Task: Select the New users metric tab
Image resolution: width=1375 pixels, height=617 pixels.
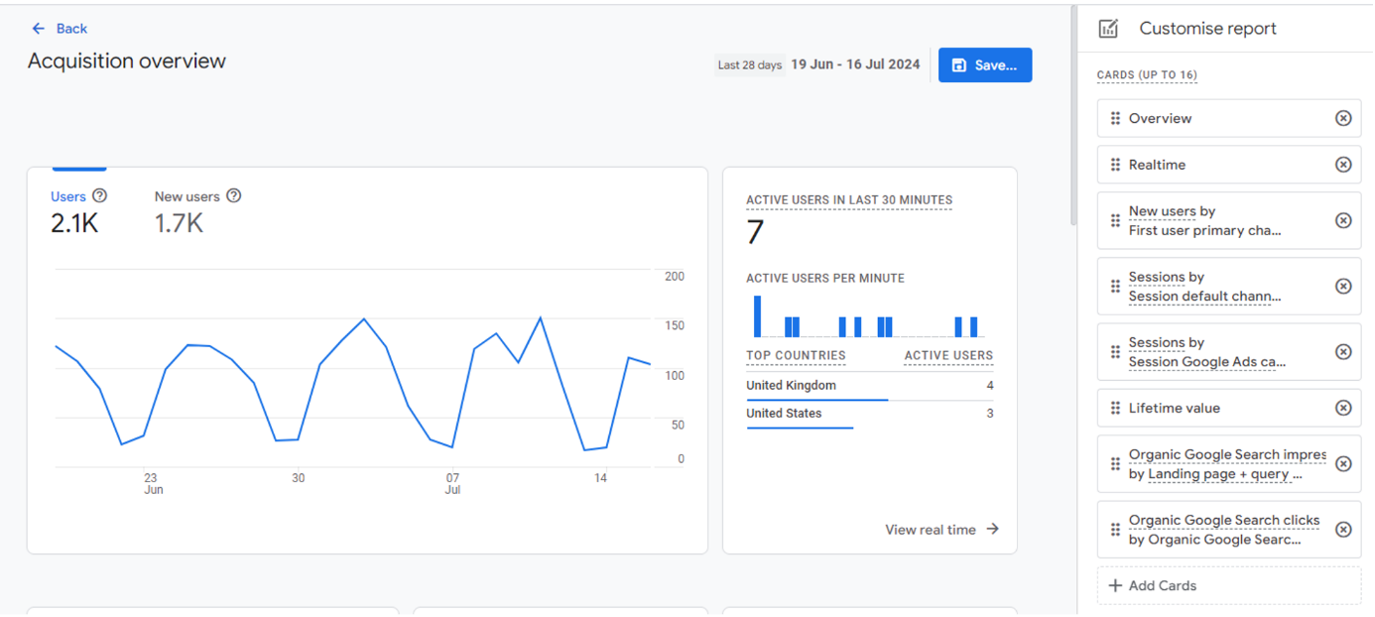Action: [197, 212]
